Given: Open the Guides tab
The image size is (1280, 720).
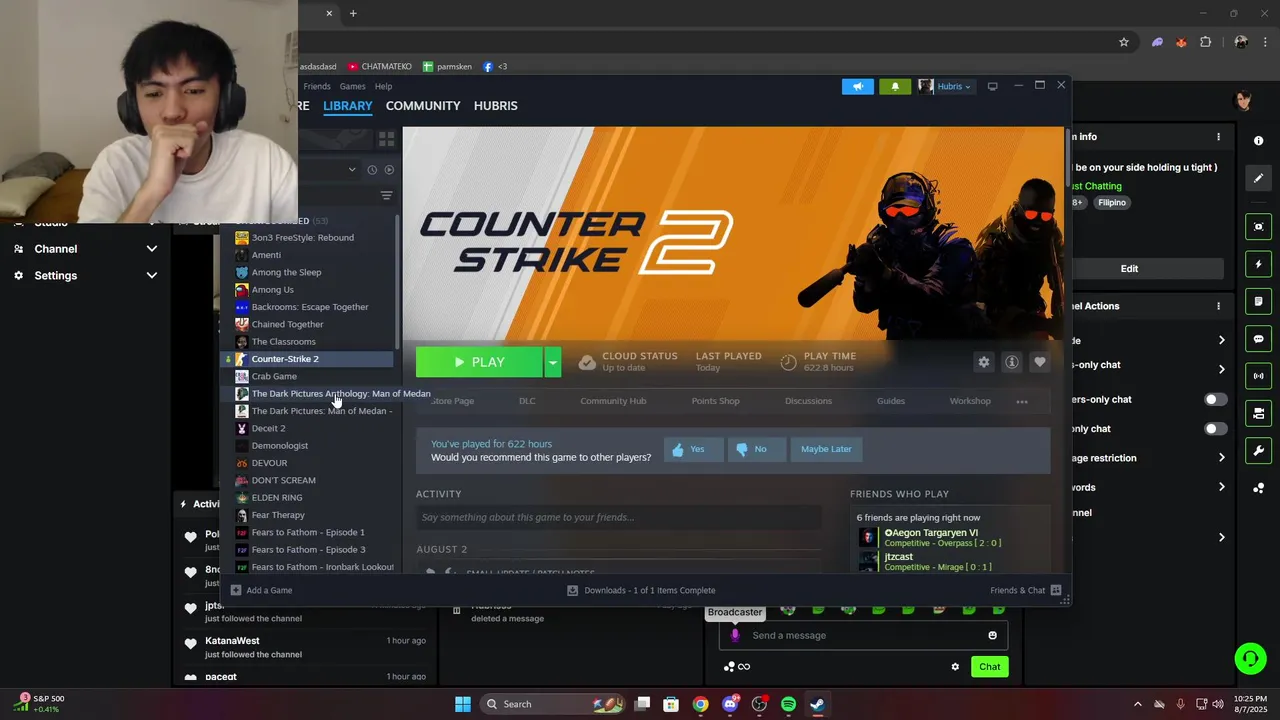Looking at the screenshot, I should (x=891, y=401).
